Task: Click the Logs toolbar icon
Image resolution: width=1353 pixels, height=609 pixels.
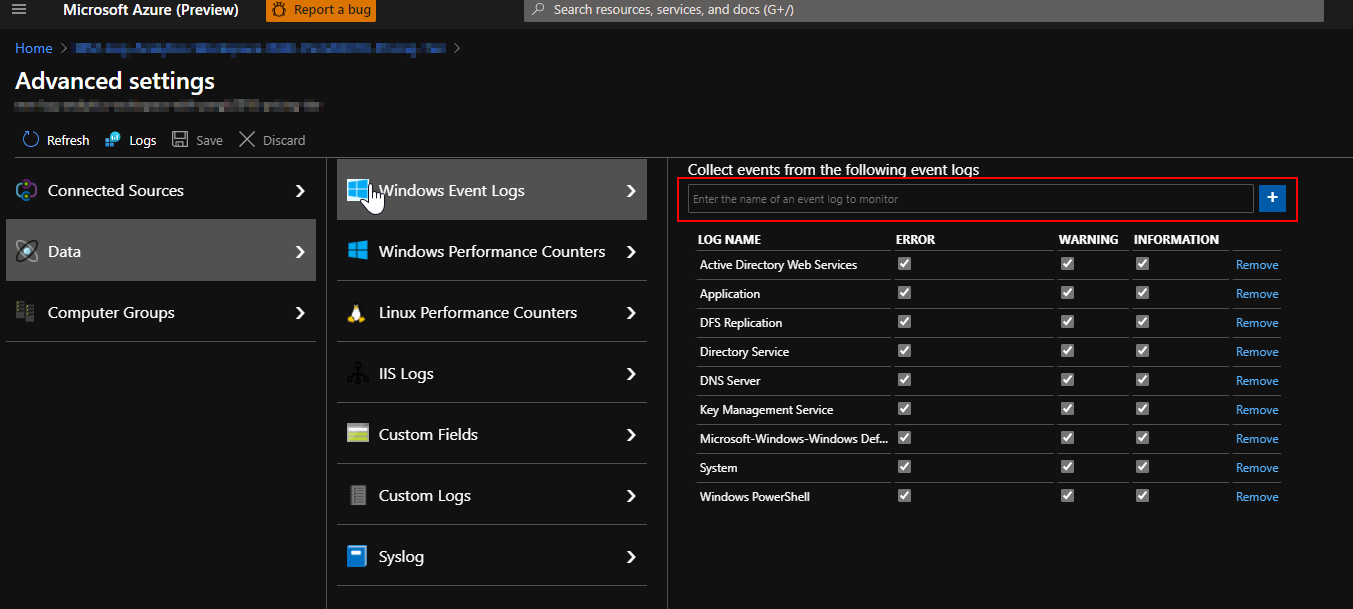Action: point(113,140)
